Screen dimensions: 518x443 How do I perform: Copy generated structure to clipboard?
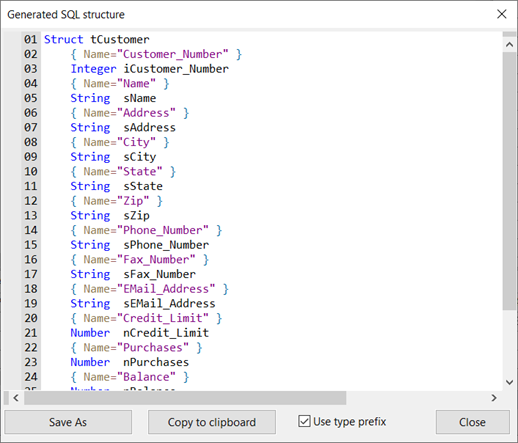212,422
